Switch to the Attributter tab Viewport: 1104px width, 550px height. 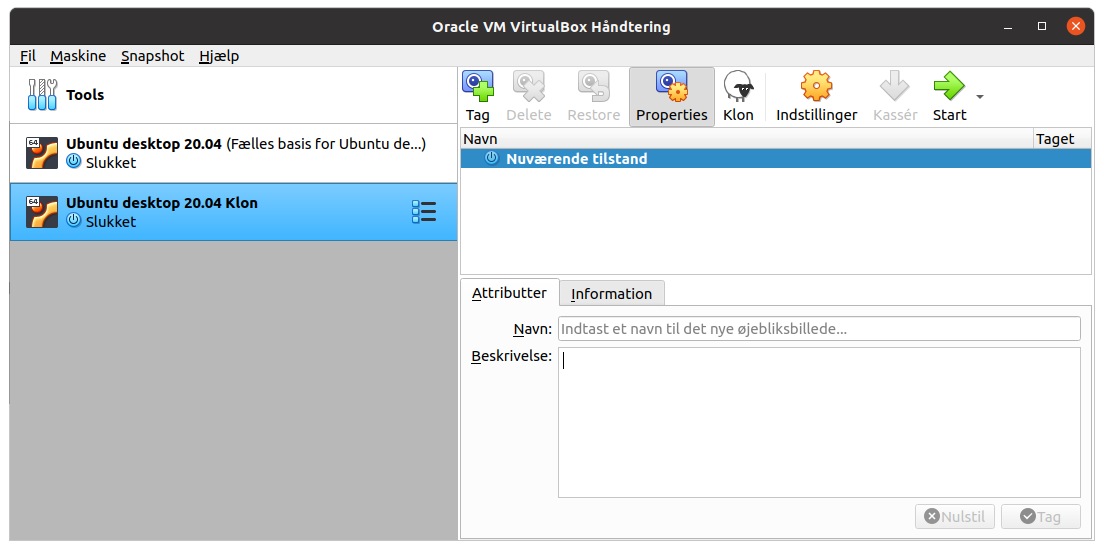click(510, 293)
